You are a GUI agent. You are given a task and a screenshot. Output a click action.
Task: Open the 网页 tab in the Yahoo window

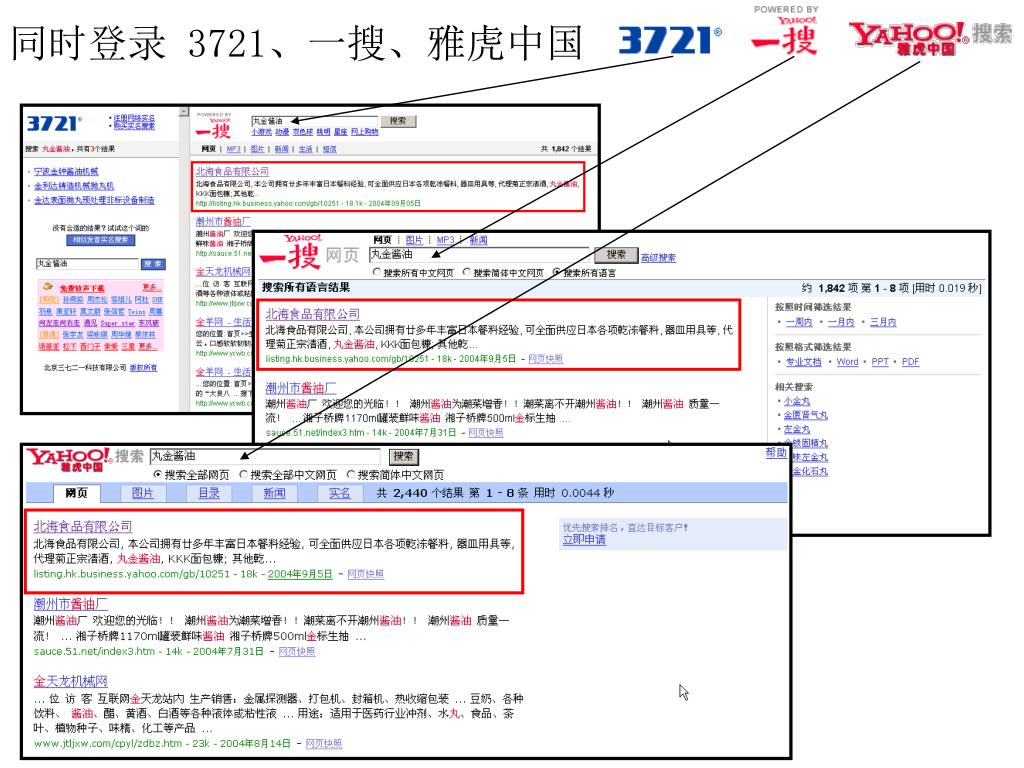pyautogui.click(x=76, y=493)
